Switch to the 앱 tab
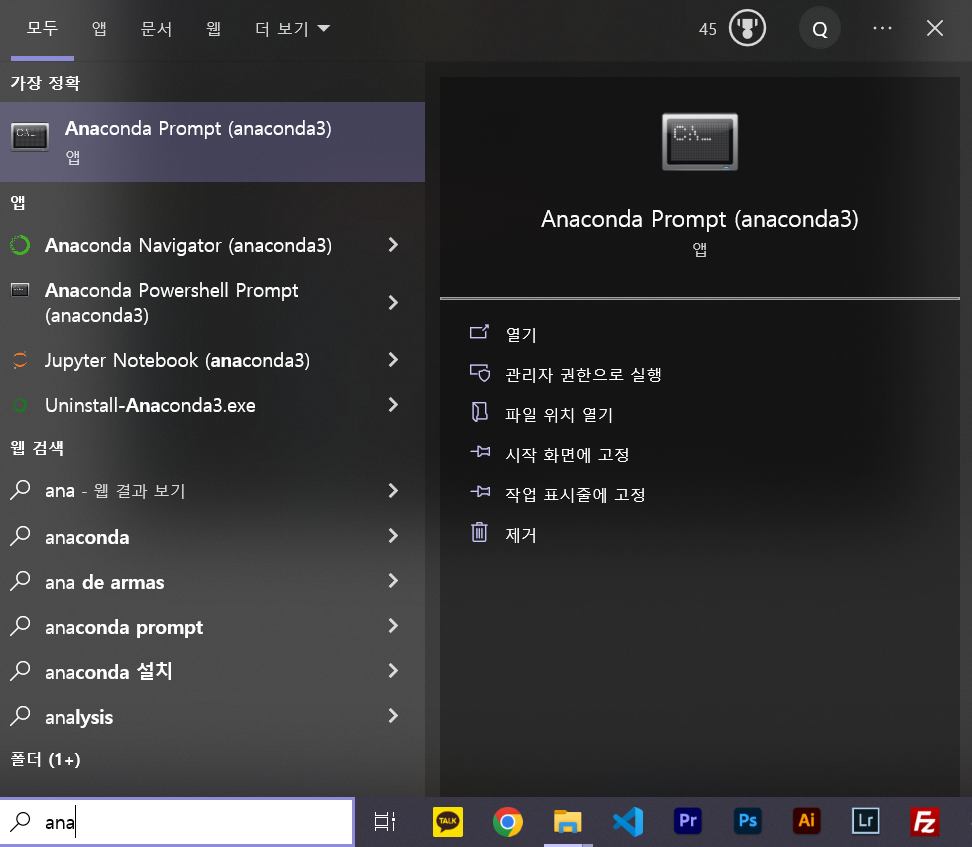972x847 pixels. click(99, 29)
